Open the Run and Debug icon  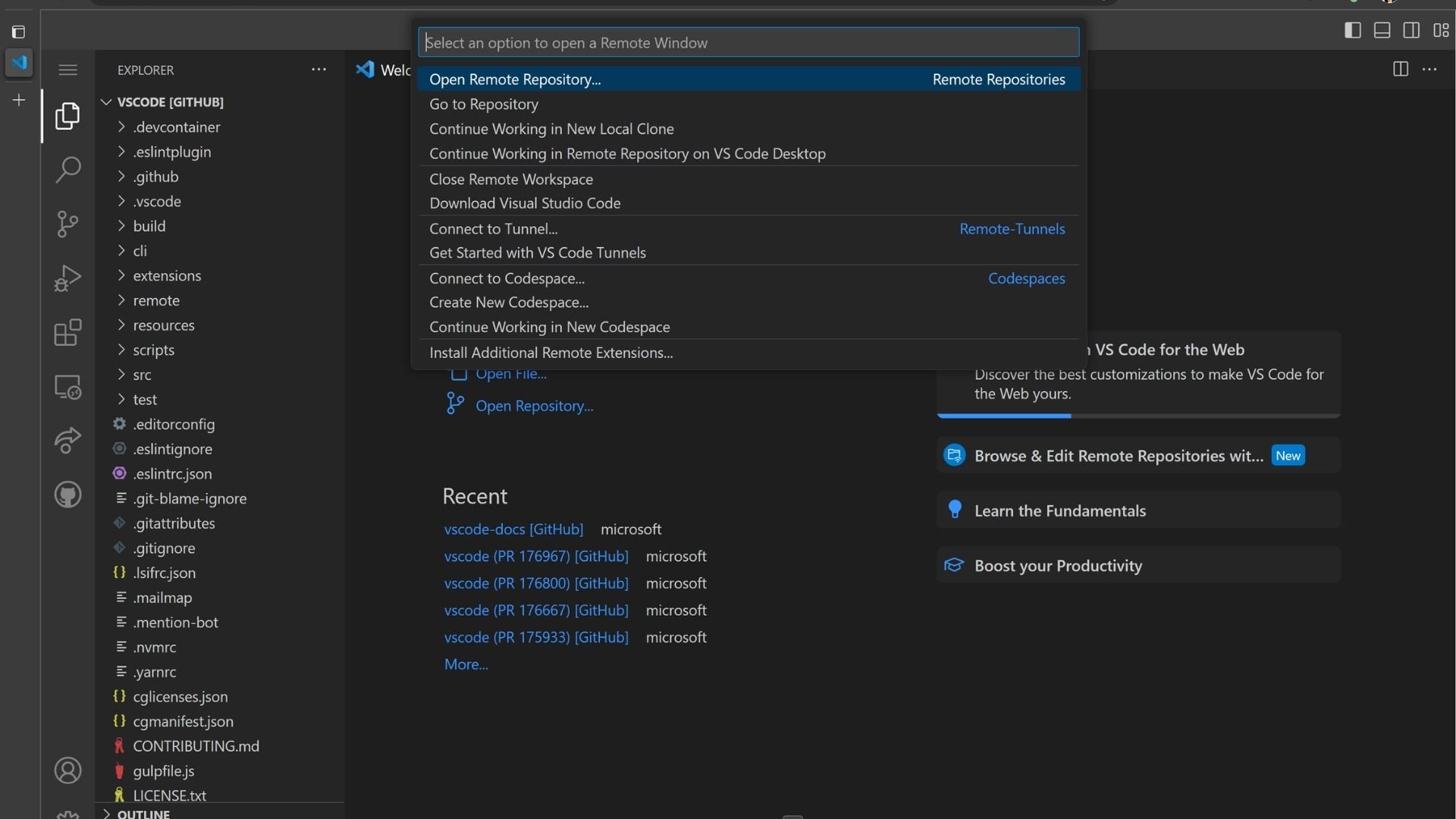point(67,278)
